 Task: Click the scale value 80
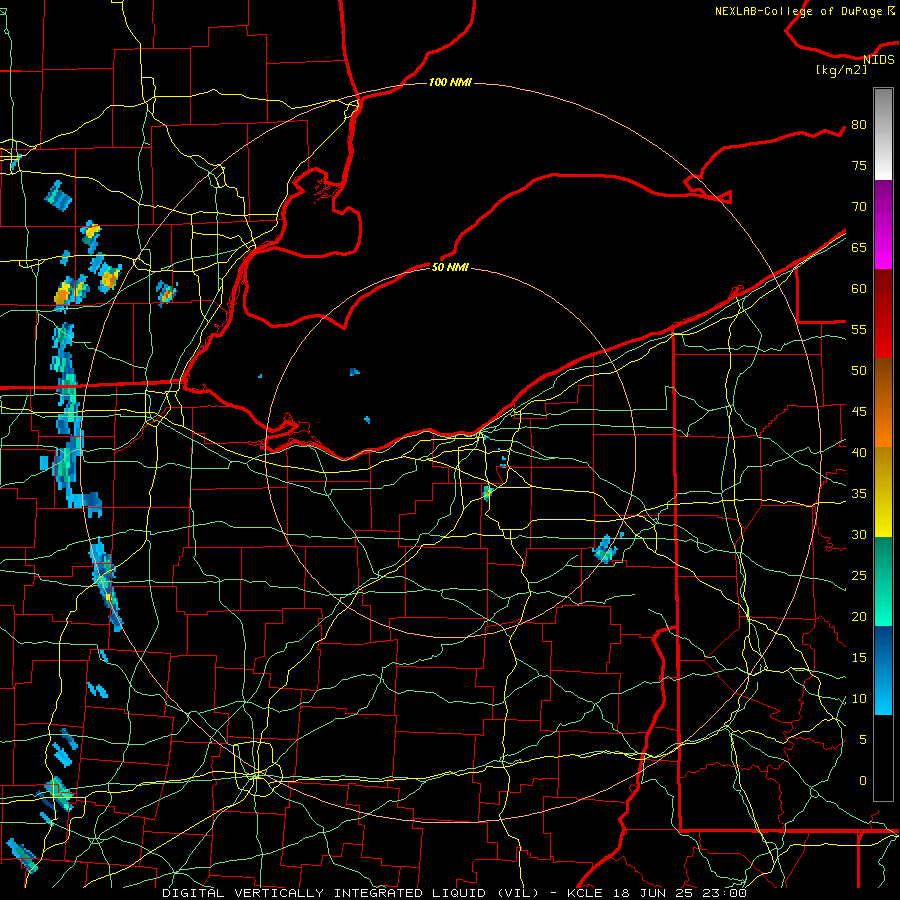tap(859, 125)
